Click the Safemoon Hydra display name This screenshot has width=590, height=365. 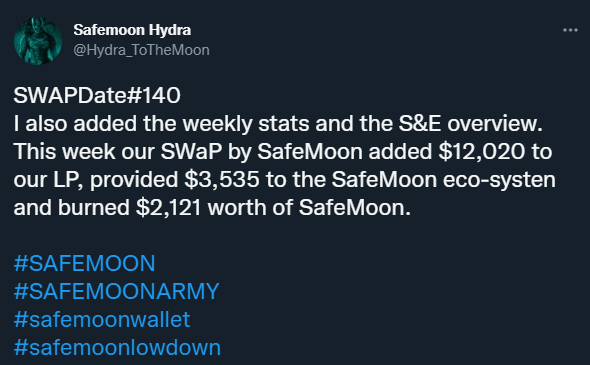coord(132,30)
